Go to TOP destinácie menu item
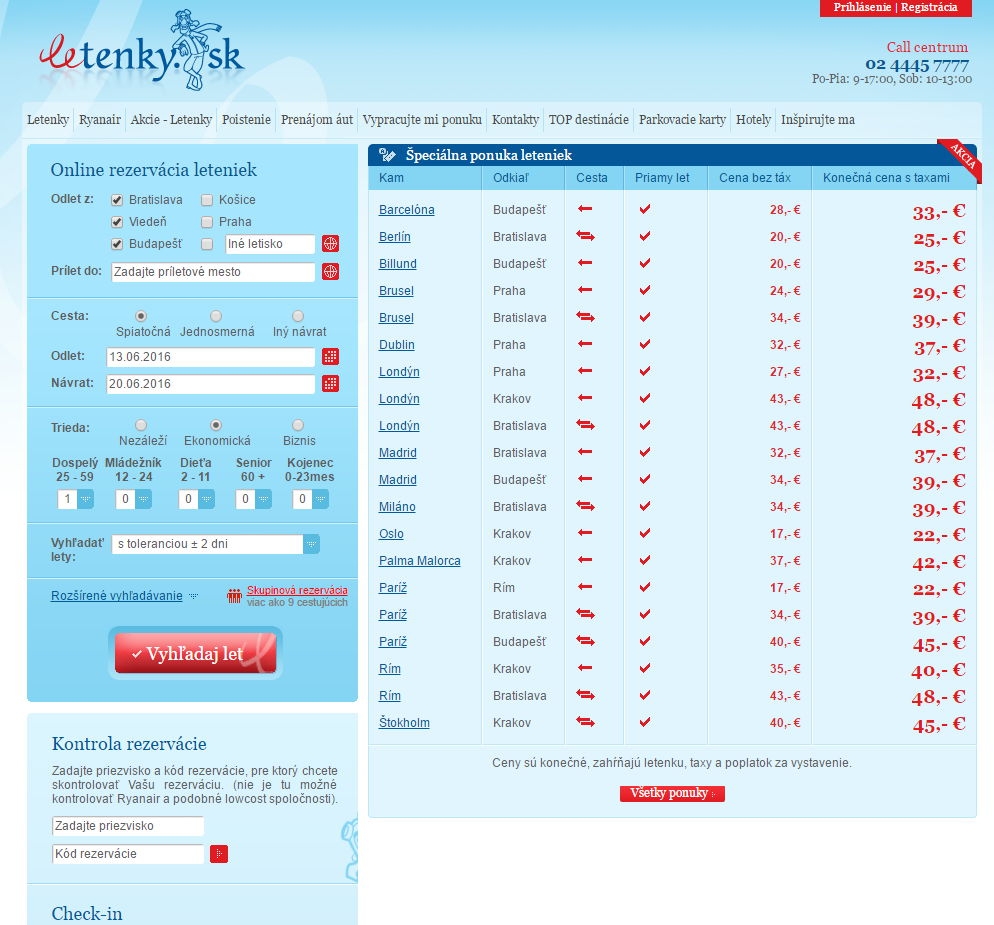 [x=588, y=120]
